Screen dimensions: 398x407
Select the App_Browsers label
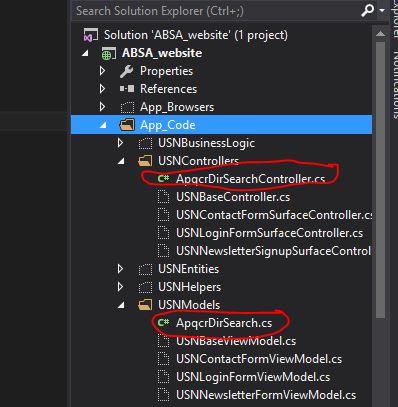[x=177, y=107]
